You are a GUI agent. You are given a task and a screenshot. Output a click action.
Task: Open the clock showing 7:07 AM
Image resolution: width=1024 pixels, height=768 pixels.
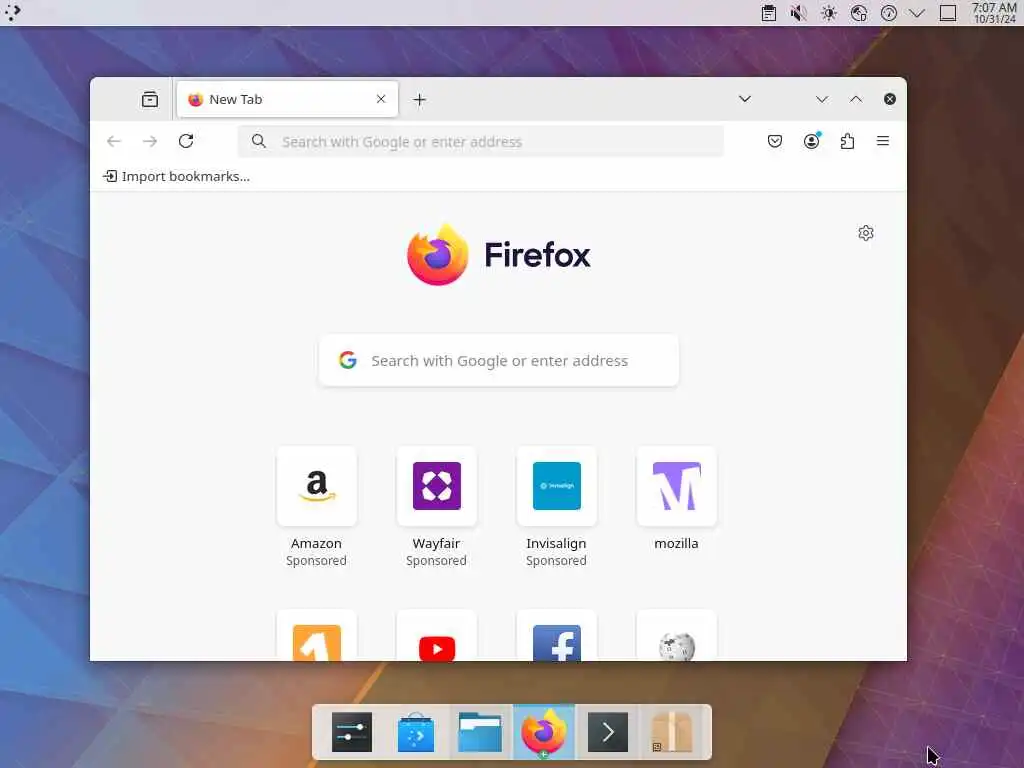(995, 13)
